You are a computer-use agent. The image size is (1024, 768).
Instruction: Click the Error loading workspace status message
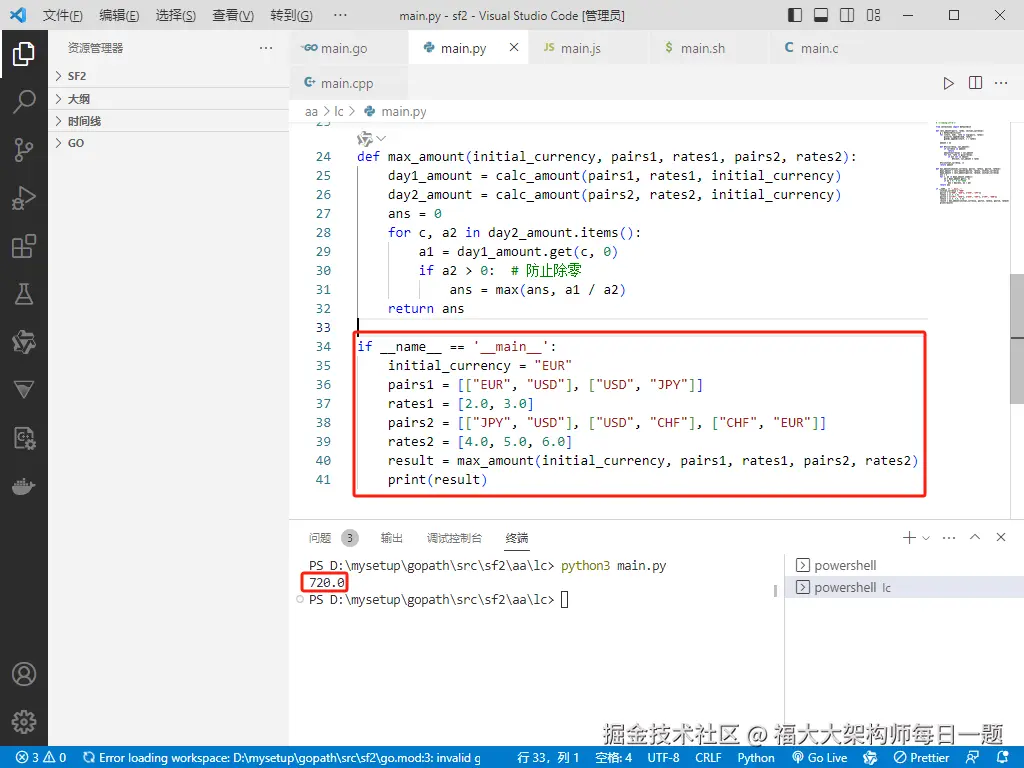pos(282,758)
